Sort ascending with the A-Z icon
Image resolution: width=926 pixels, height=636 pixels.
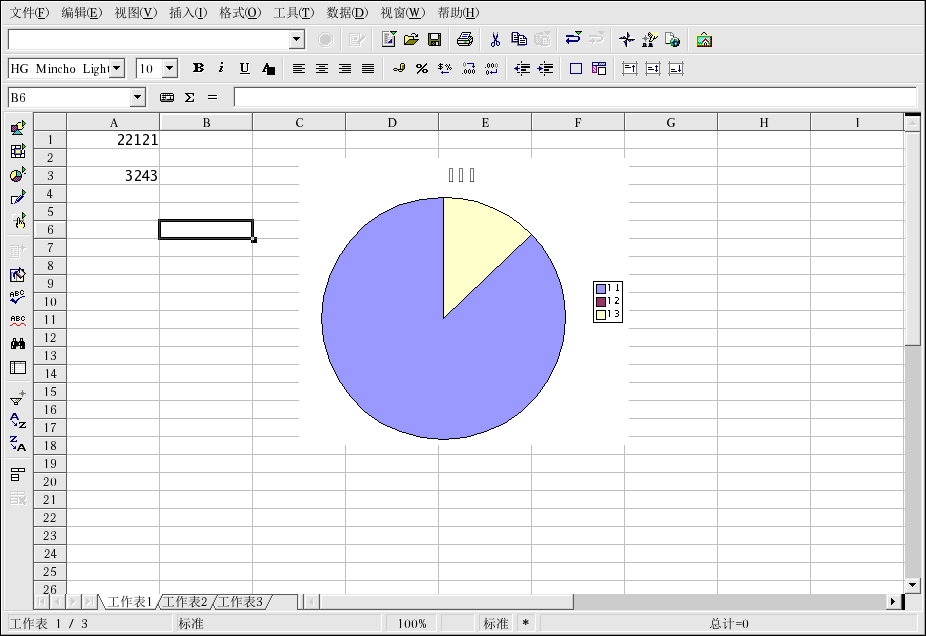(x=18, y=421)
